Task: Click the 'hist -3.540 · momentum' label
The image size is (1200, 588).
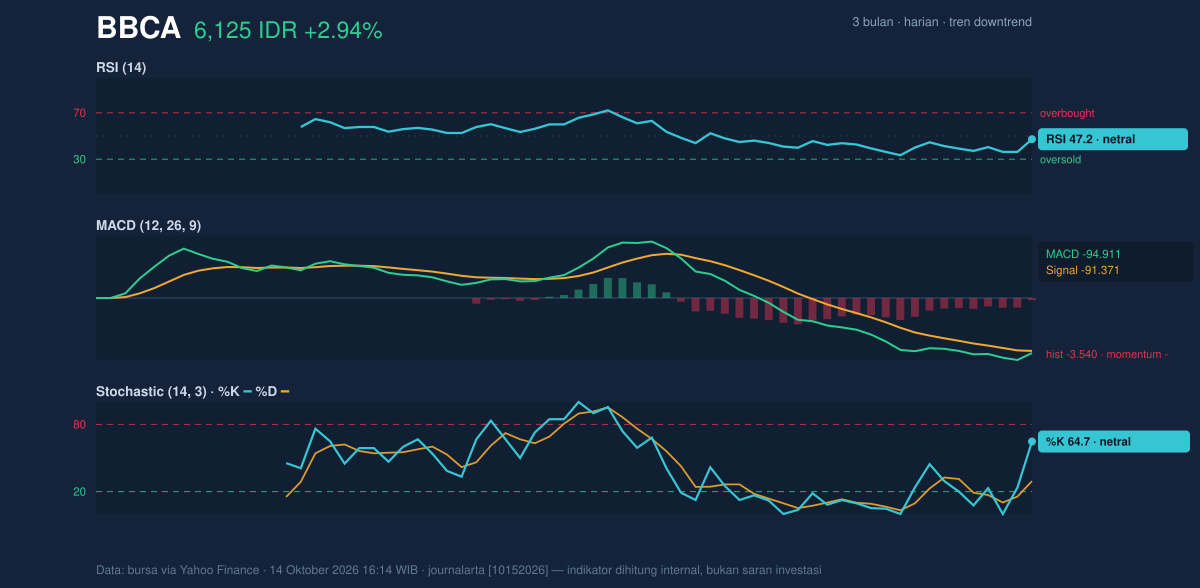Action: click(1107, 354)
